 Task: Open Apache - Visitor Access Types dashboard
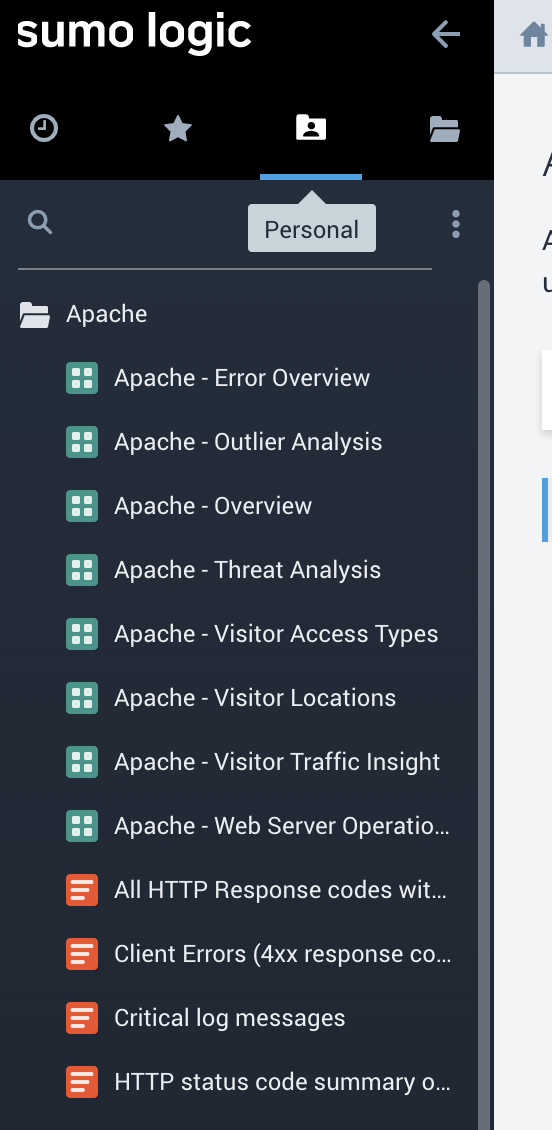point(276,634)
